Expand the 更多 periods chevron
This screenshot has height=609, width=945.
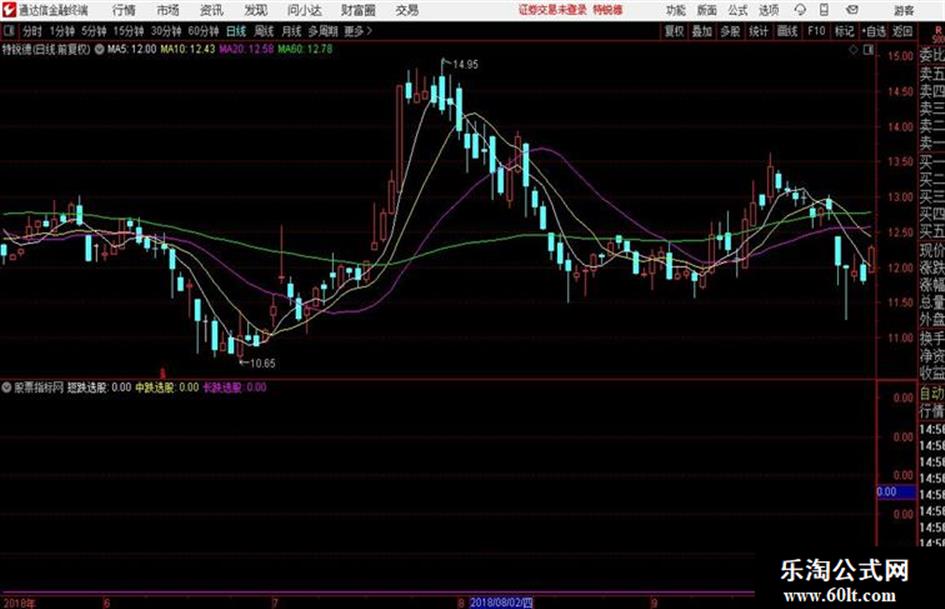369,31
